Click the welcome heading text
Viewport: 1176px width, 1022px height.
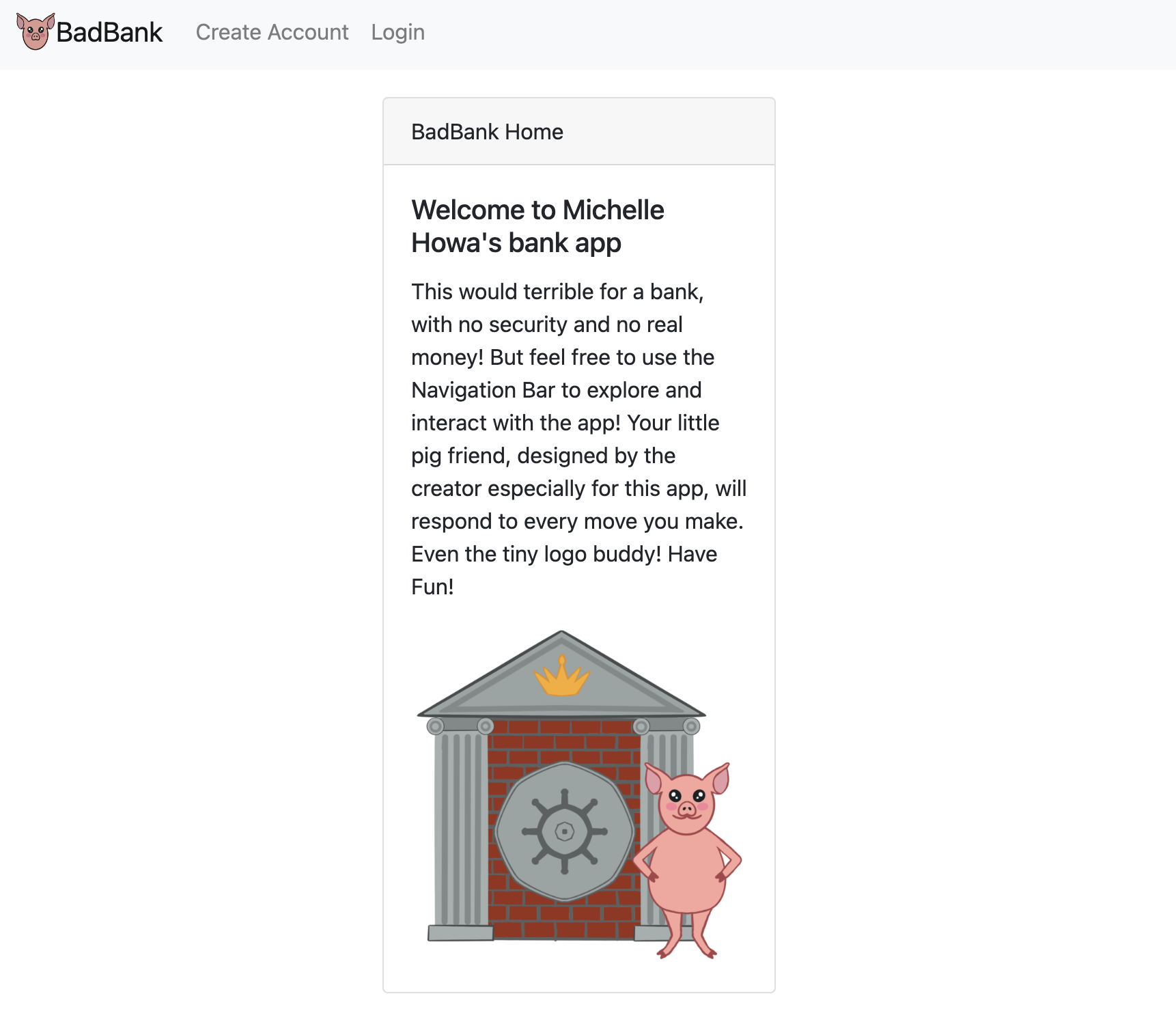coord(537,225)
